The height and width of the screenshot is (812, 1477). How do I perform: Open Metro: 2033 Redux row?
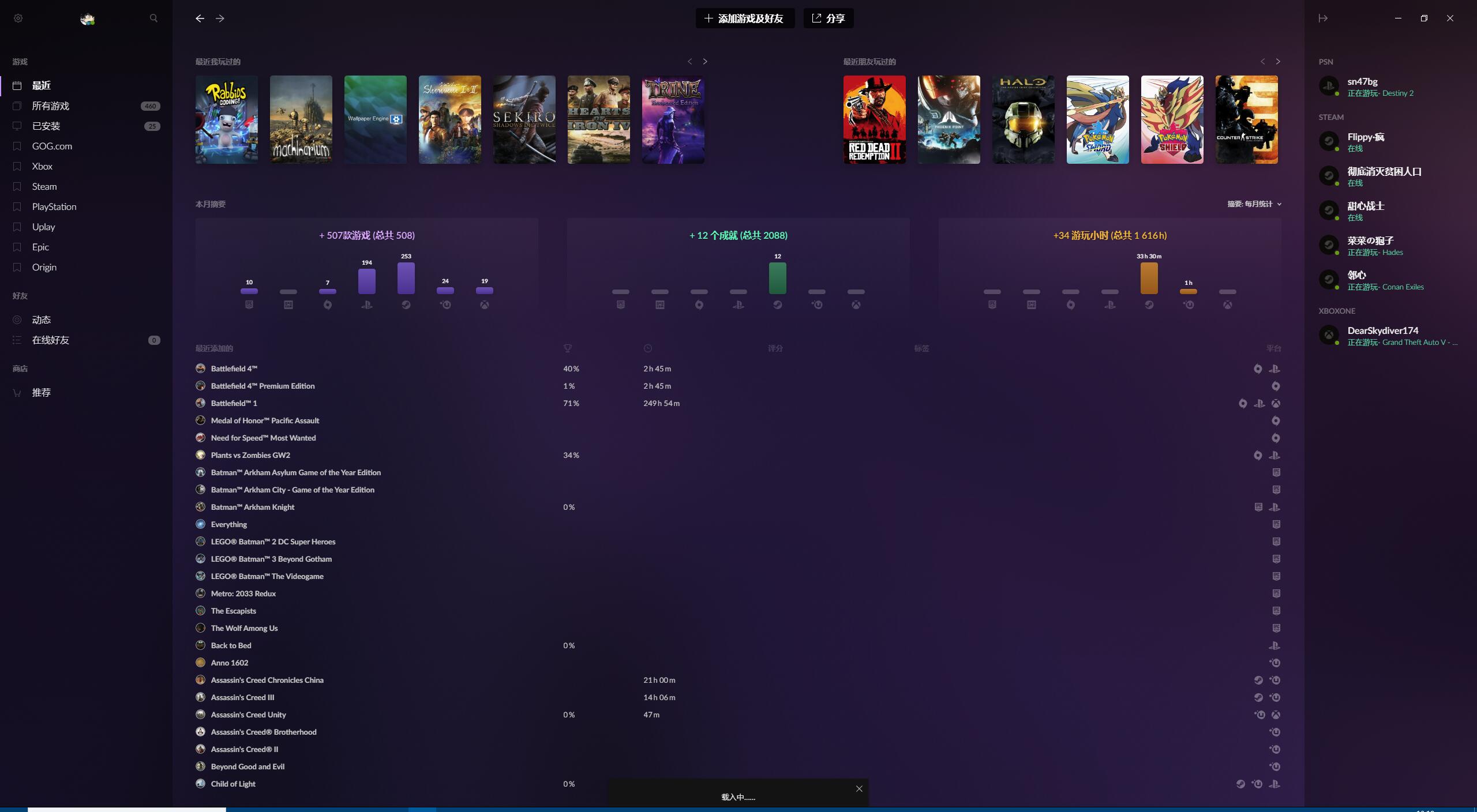738,594
